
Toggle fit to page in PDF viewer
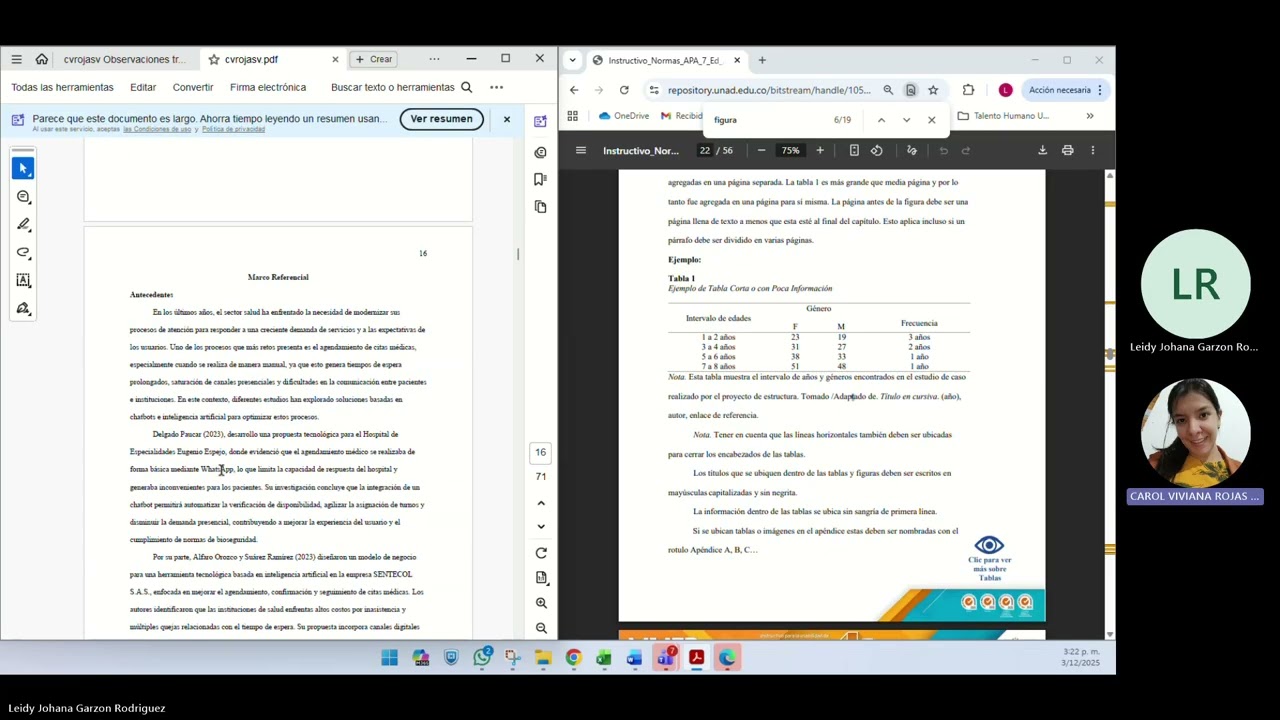pyautogui.click(x=854, y=151)
